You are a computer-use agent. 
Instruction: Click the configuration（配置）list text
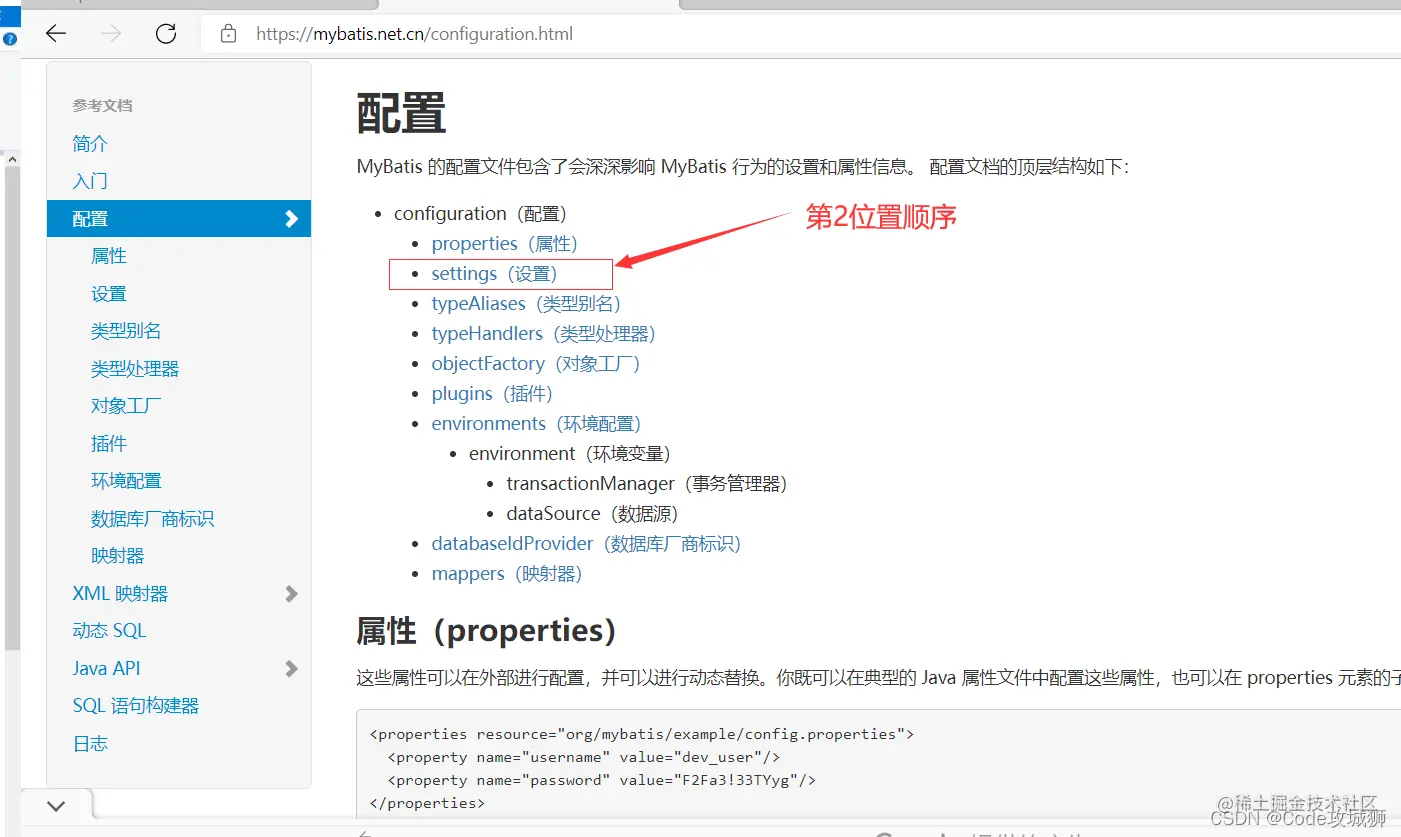(x=480, y=213)
